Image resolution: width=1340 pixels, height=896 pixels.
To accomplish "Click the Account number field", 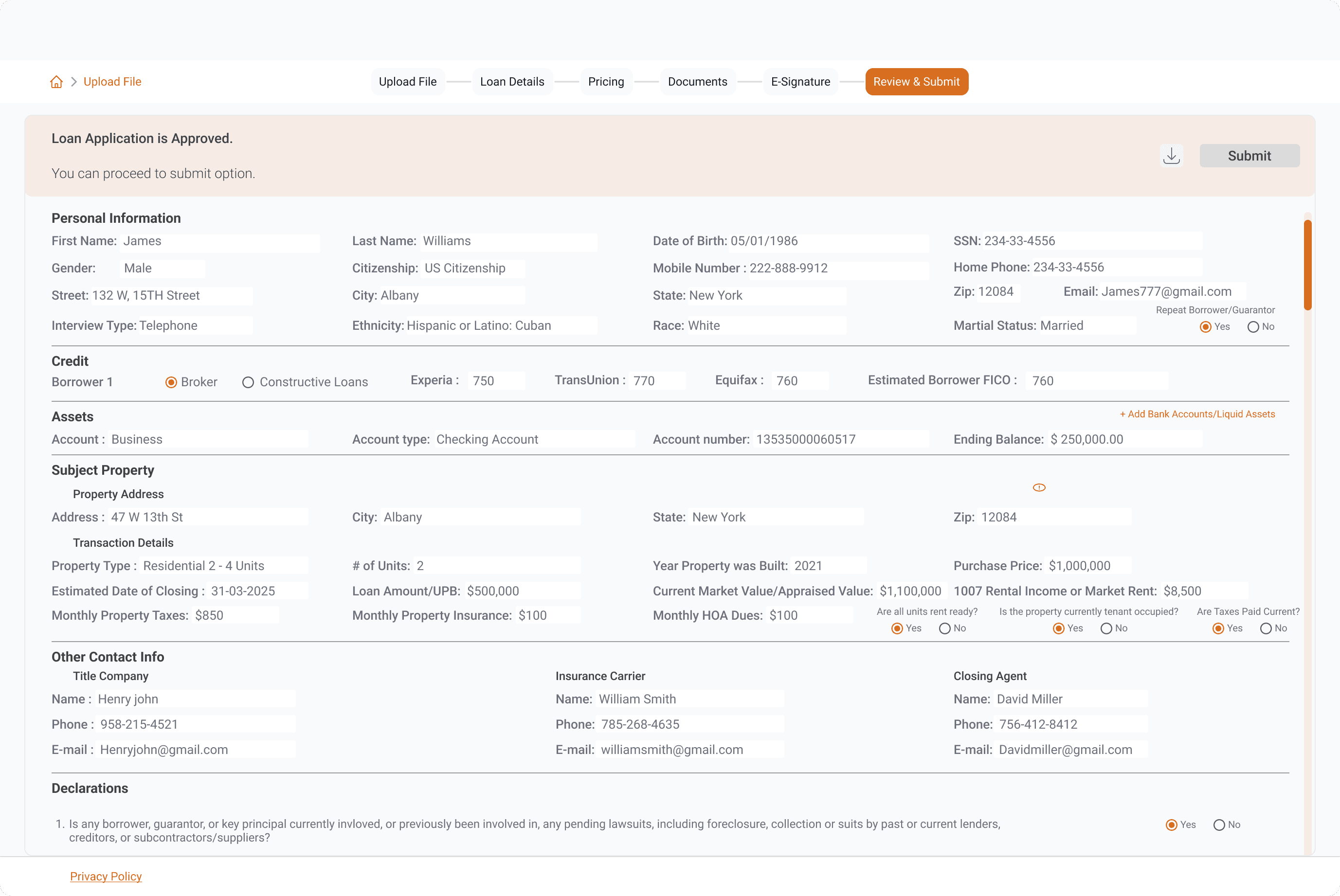I will (841, 439).
